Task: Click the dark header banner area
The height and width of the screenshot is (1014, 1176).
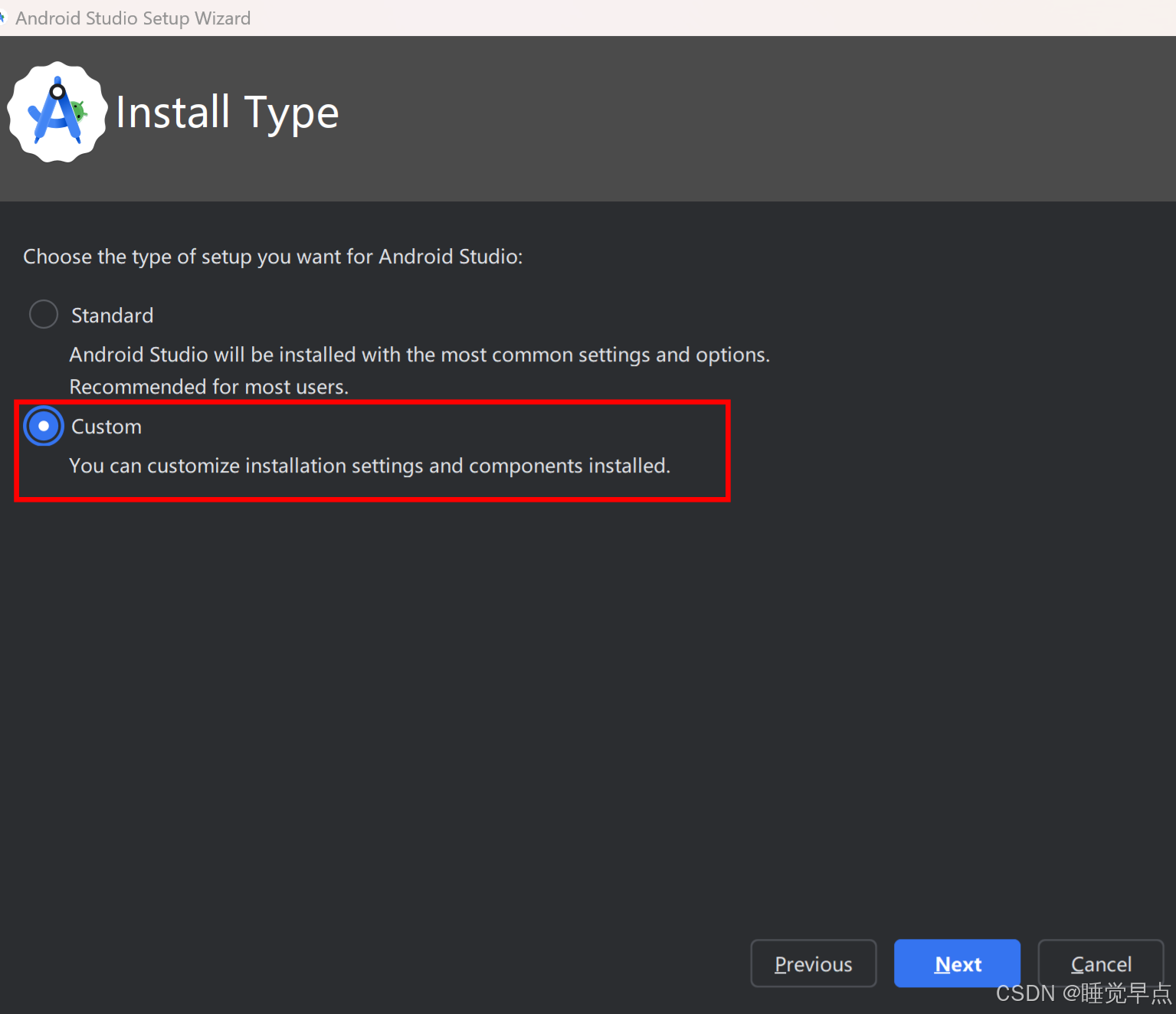Action: [x=690, y=115]
